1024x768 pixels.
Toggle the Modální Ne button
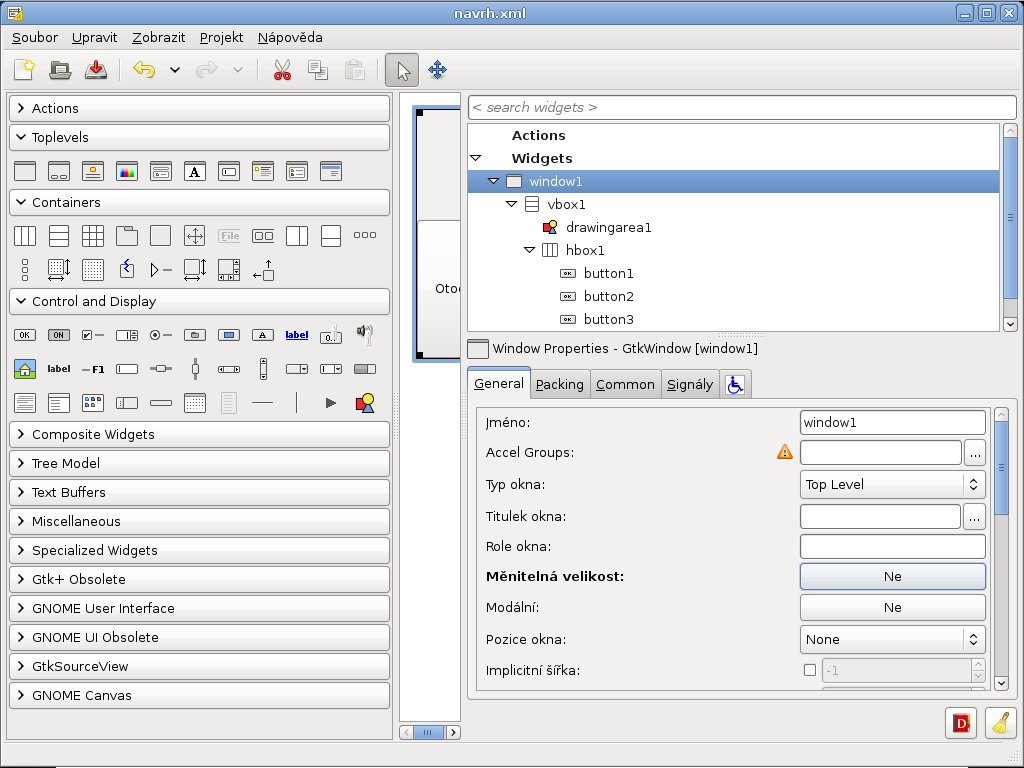[x=892, y=607]
